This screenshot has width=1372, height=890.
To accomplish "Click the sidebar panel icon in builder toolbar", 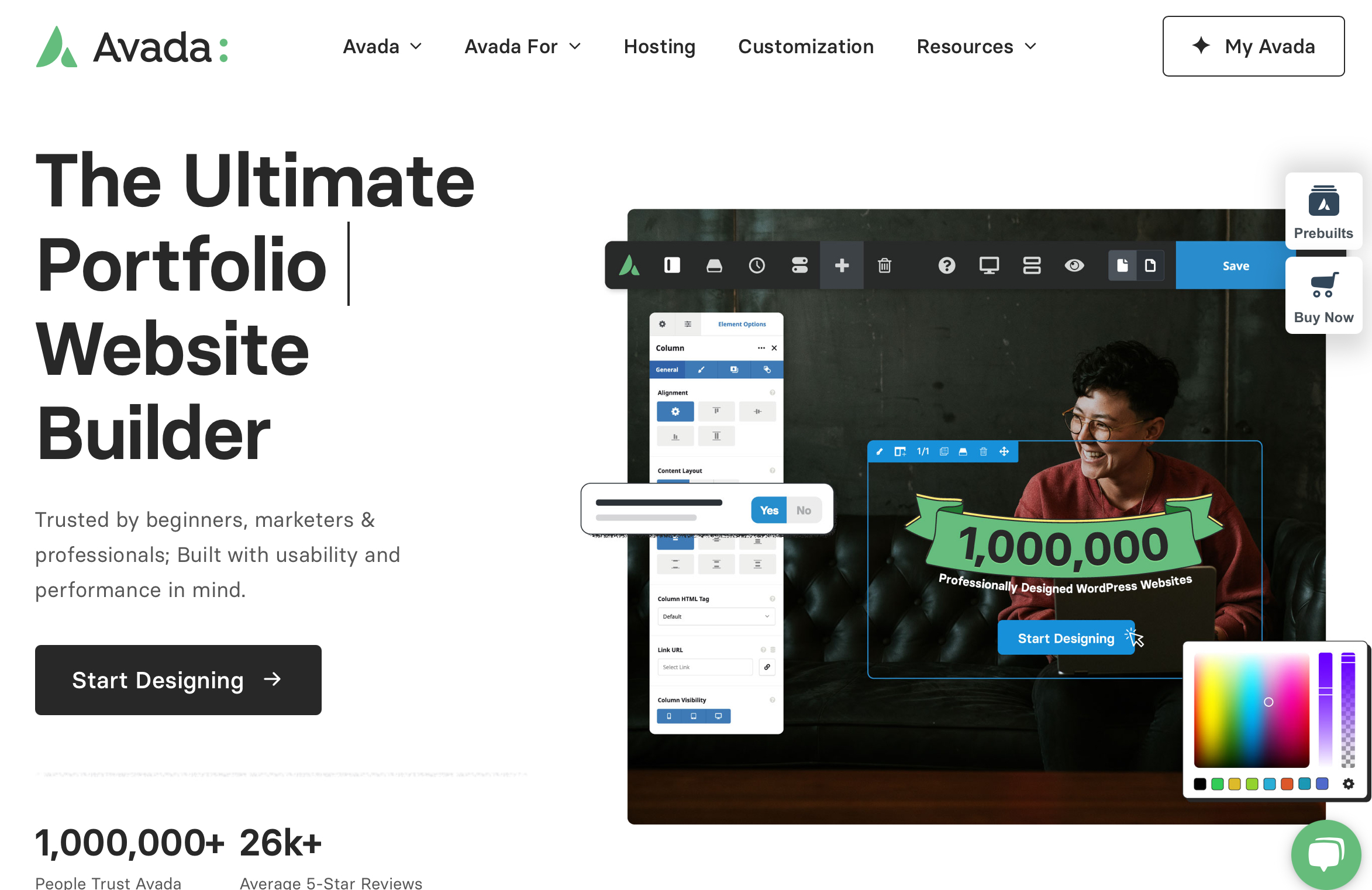I will click(672, 265).
